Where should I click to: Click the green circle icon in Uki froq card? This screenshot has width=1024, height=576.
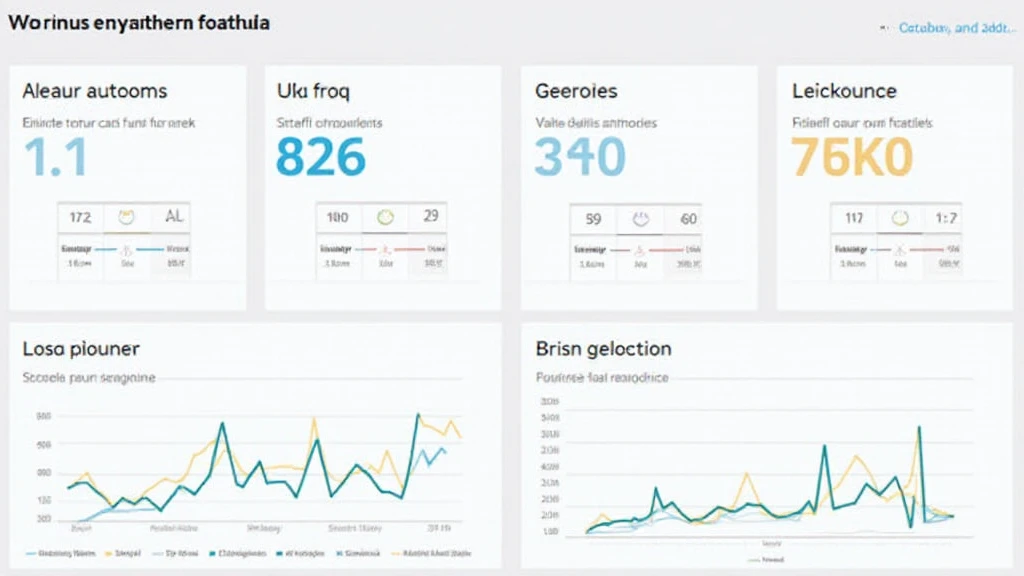384,216
